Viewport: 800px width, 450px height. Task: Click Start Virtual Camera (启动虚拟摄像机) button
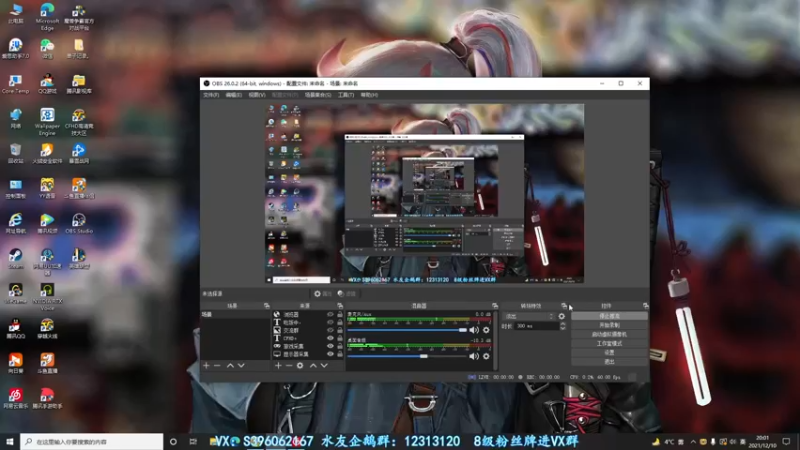click(609, 334)
